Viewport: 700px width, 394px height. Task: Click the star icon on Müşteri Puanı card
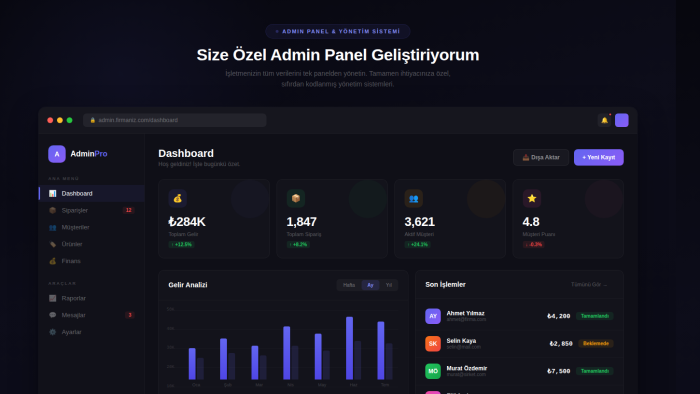[x=532, y=199]
